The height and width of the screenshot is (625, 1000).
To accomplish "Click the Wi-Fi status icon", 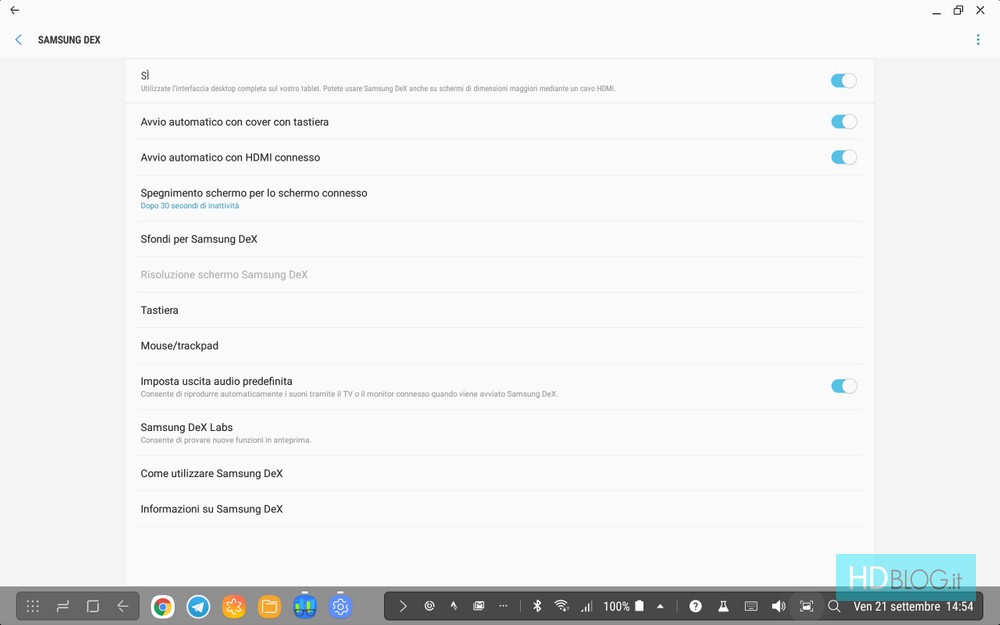I will tap(561, 606).
